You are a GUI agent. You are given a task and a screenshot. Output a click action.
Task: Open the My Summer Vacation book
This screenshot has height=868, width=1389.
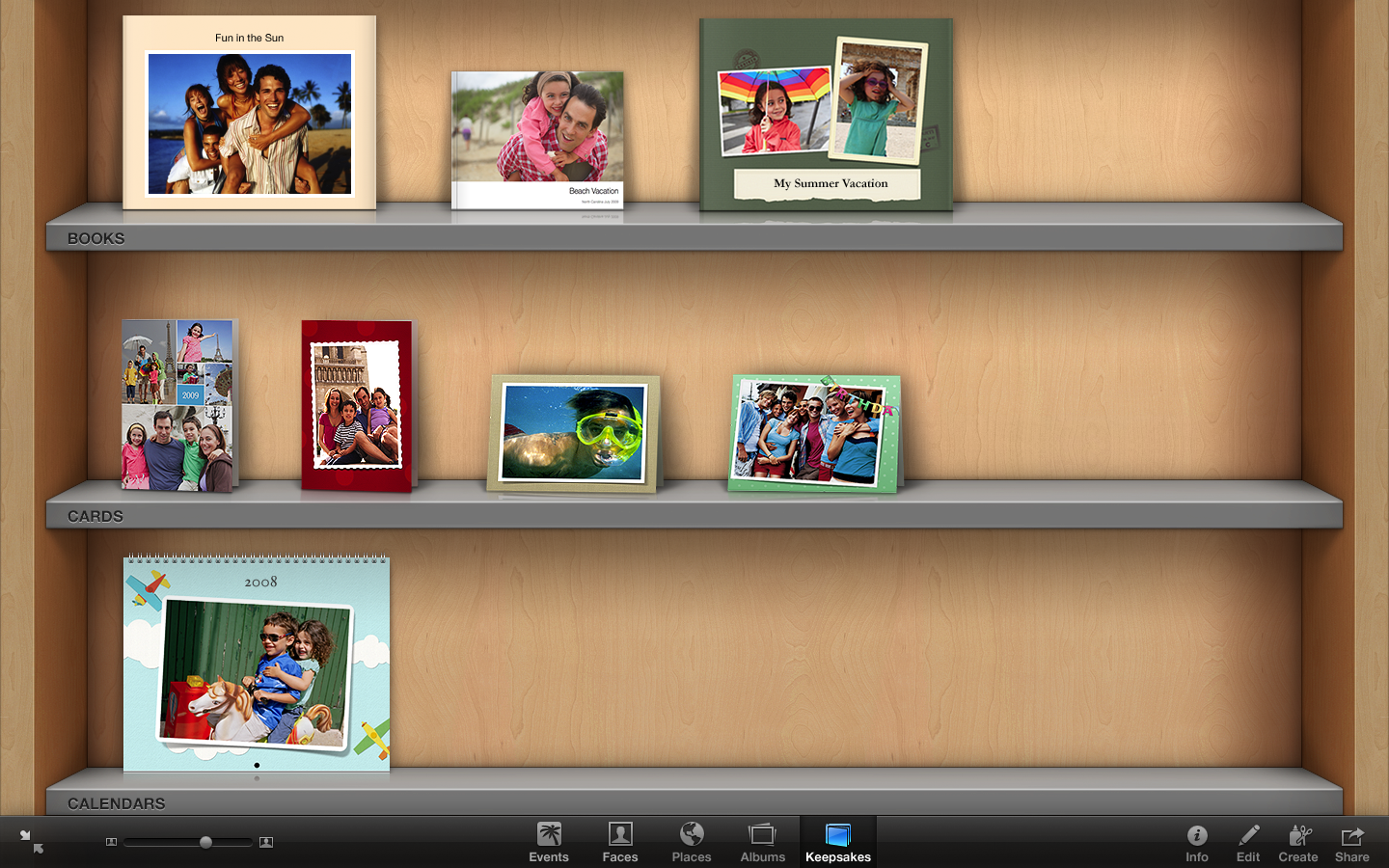pos(826,114)
